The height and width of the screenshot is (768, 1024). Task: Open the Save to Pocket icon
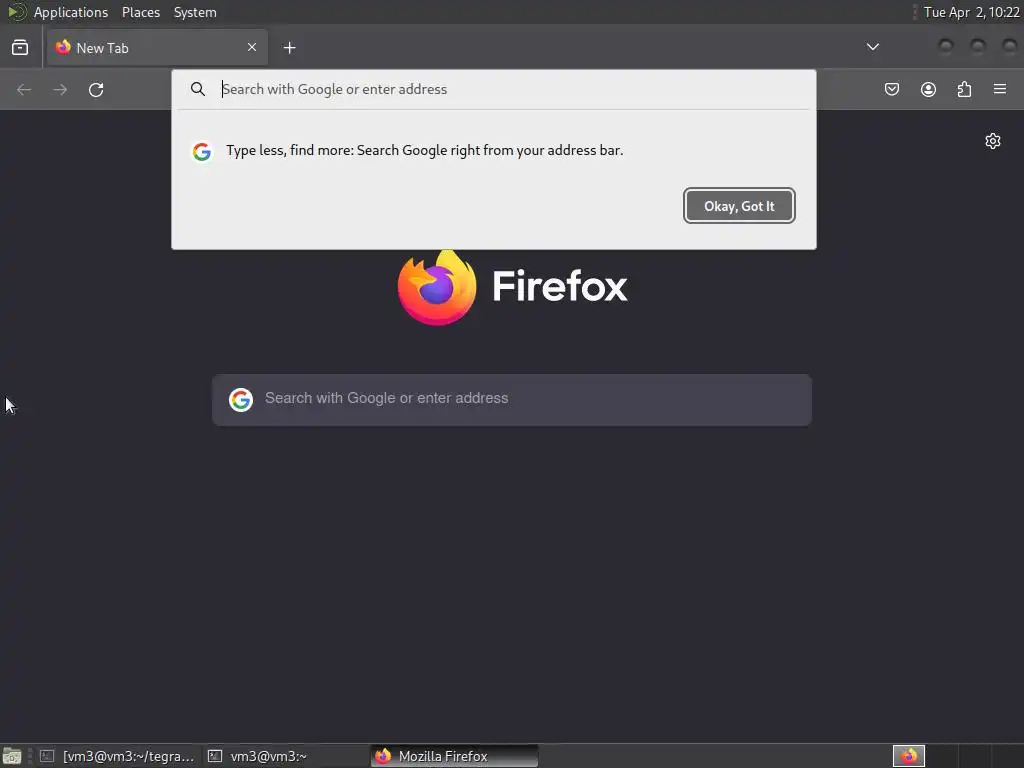(x=891, y=89)
